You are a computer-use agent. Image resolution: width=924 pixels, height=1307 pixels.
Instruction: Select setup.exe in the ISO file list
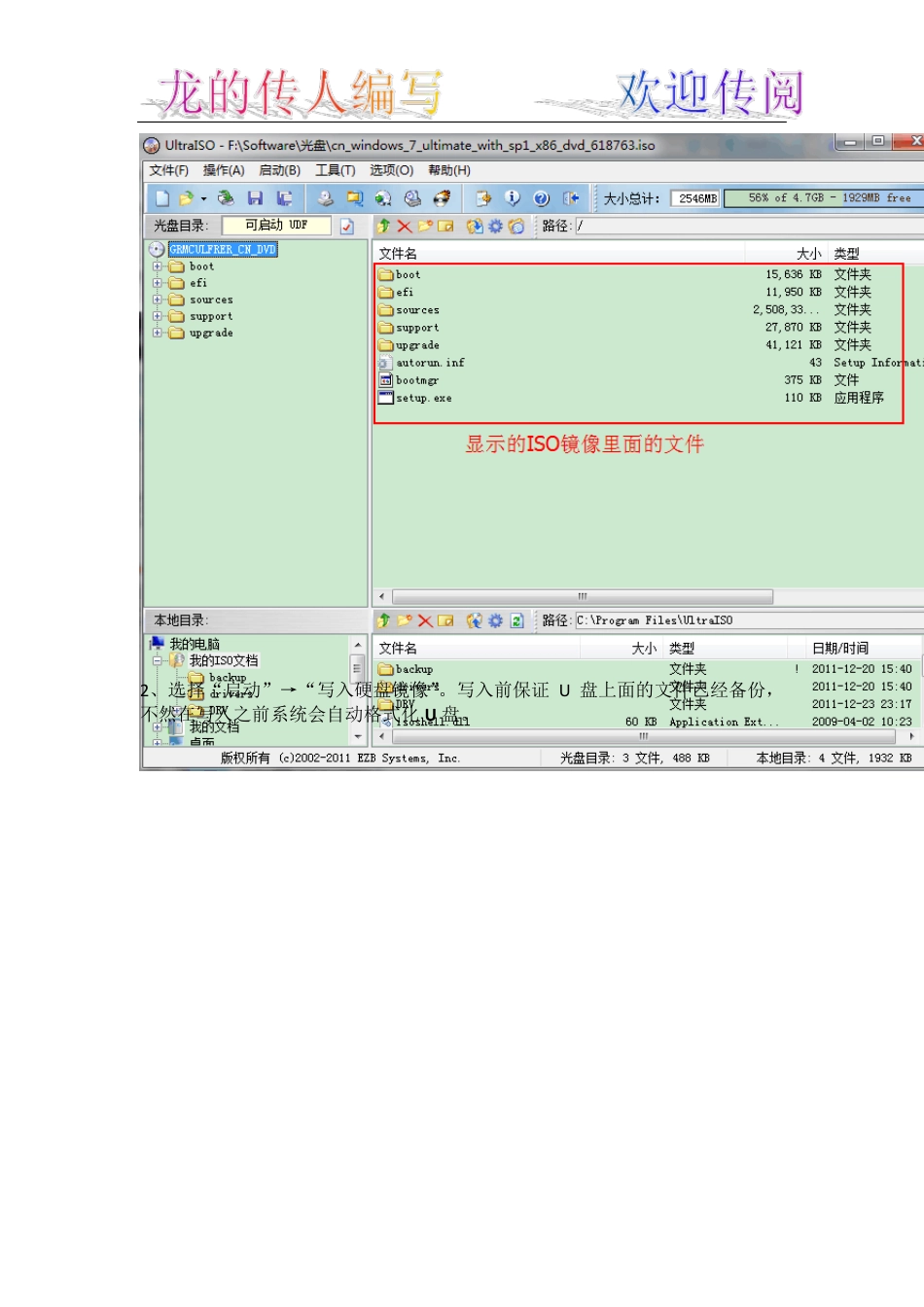(x=423, y=398)
